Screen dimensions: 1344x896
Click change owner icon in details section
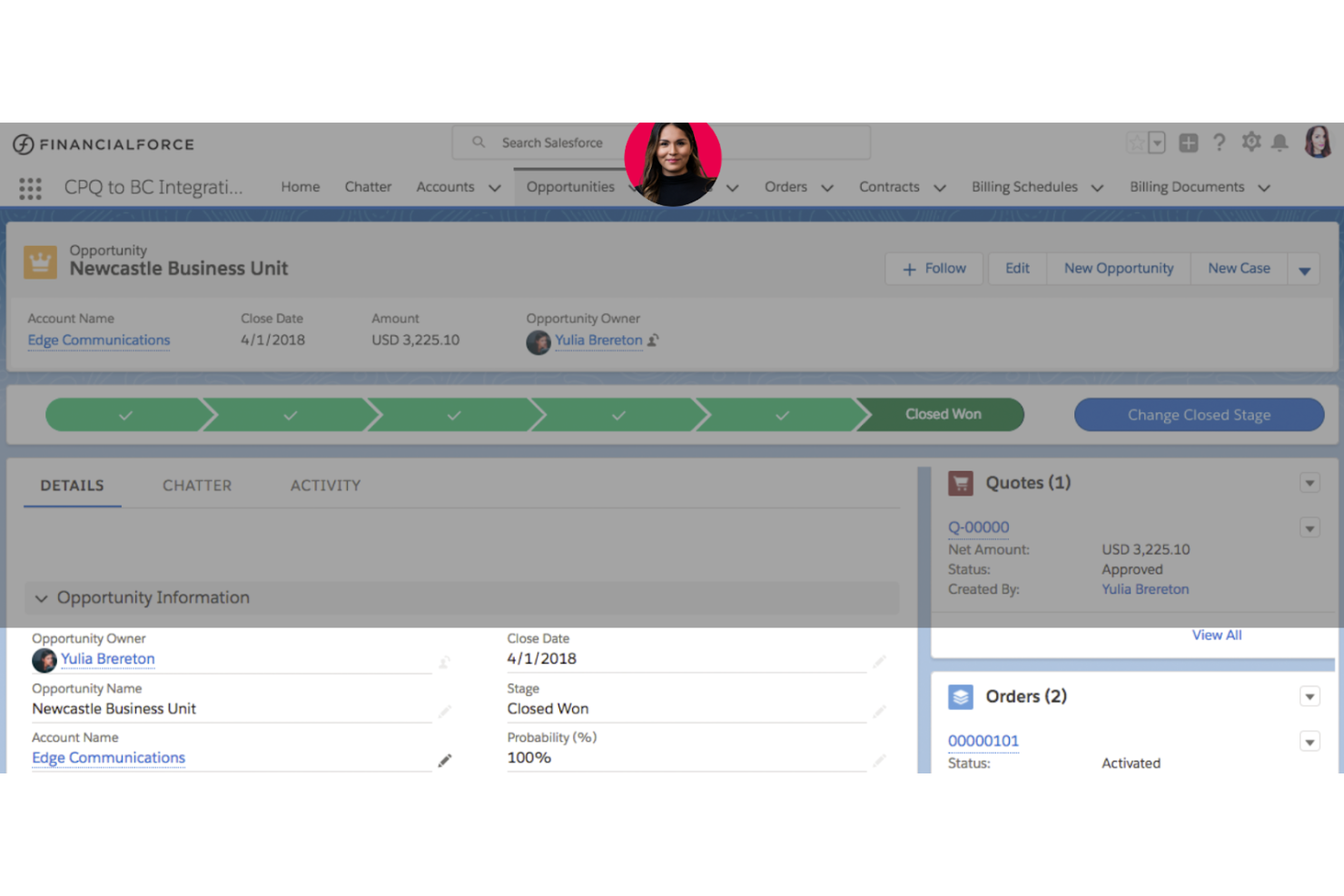pos(445,663)
